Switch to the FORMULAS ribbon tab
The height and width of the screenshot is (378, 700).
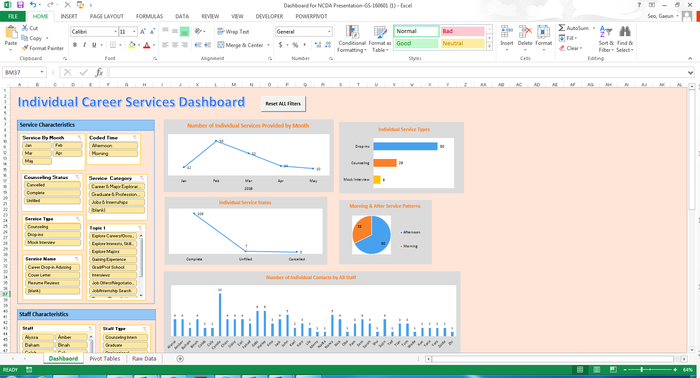coord(149,16)
